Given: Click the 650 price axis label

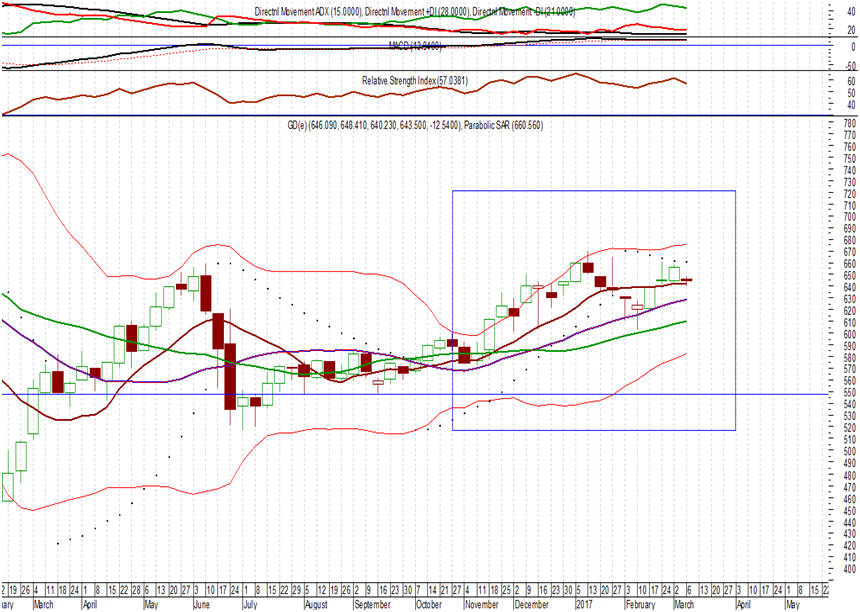Looking at the screenshot, I should click(x=849, y=276).
